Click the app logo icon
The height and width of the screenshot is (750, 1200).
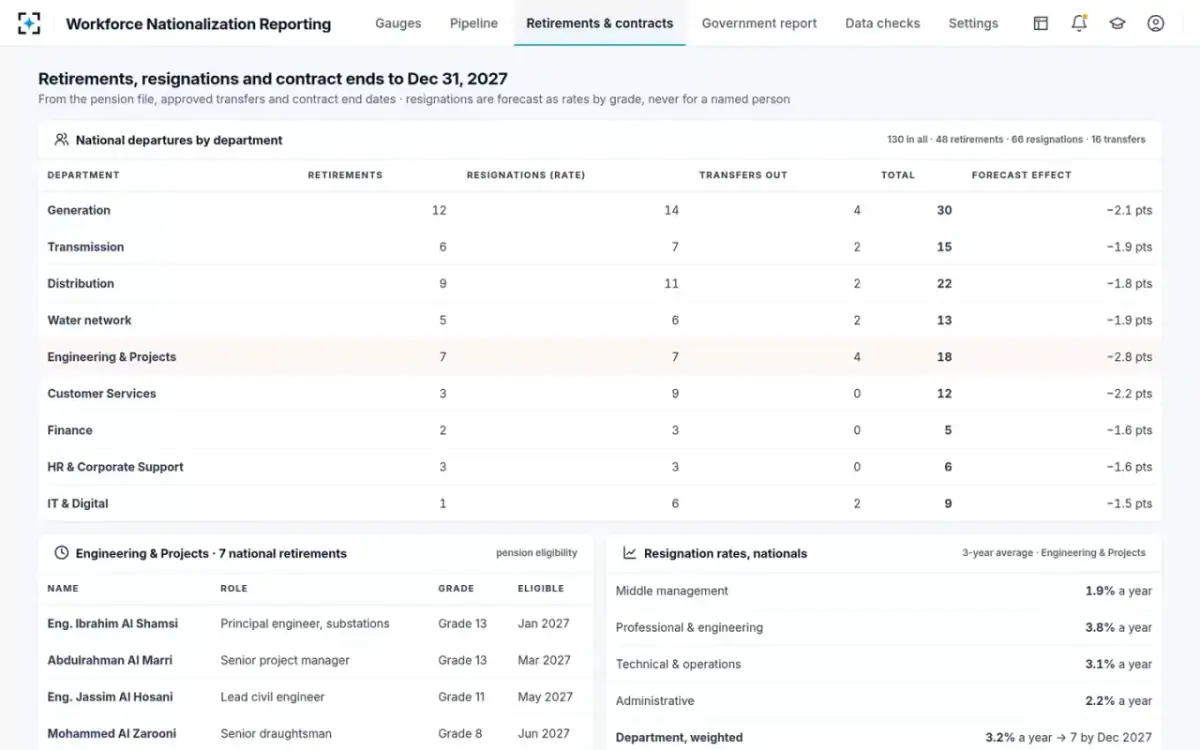(30, 23)
